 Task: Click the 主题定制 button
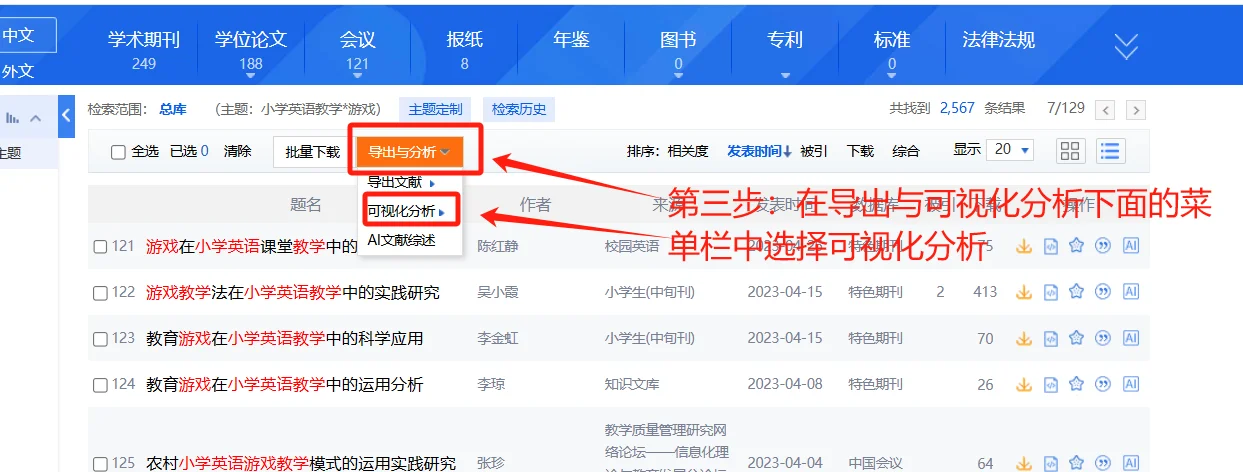435,109
